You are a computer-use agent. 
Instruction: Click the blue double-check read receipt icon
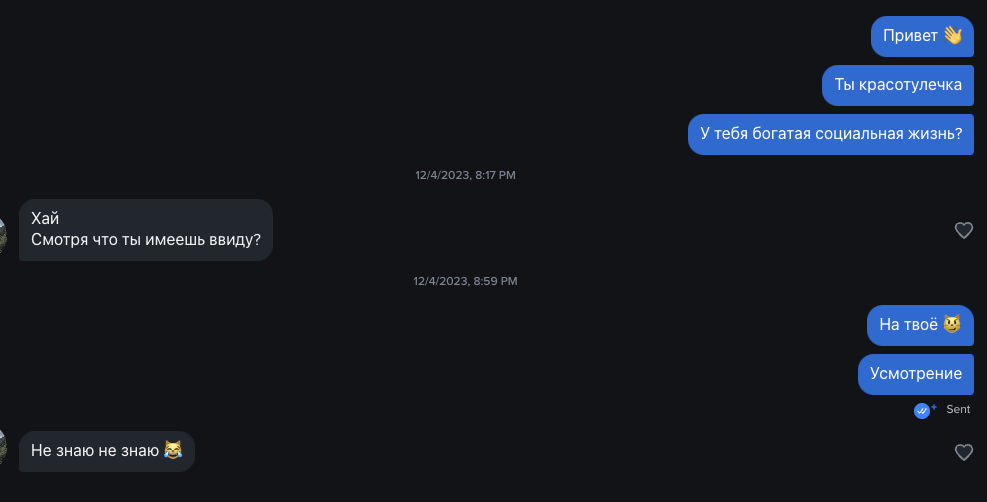pos(921,410)
